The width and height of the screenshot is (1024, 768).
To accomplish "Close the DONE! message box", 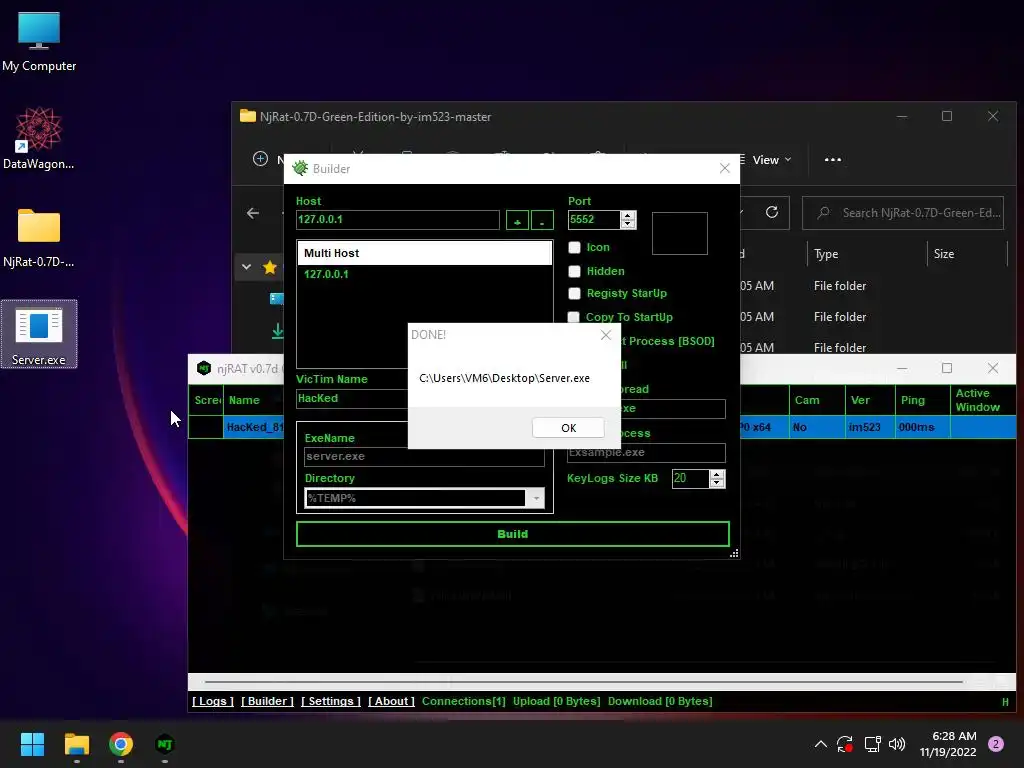I will [606, 334].
